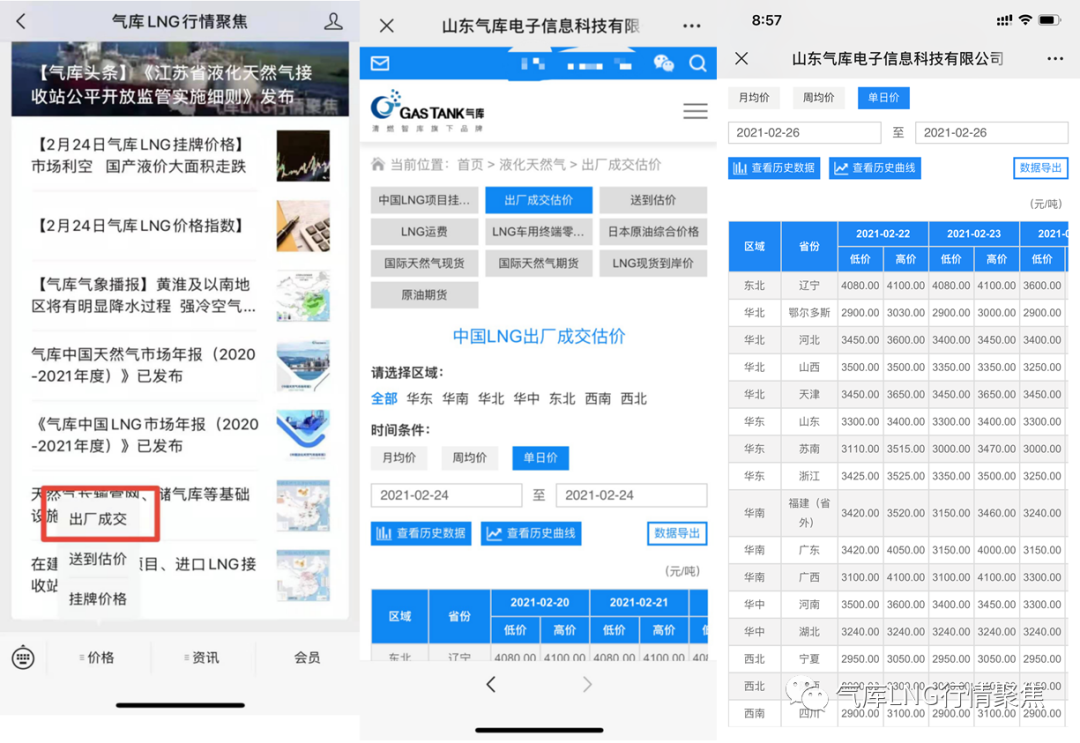Click the end date field 2021-02-24

tap(632, 495)
